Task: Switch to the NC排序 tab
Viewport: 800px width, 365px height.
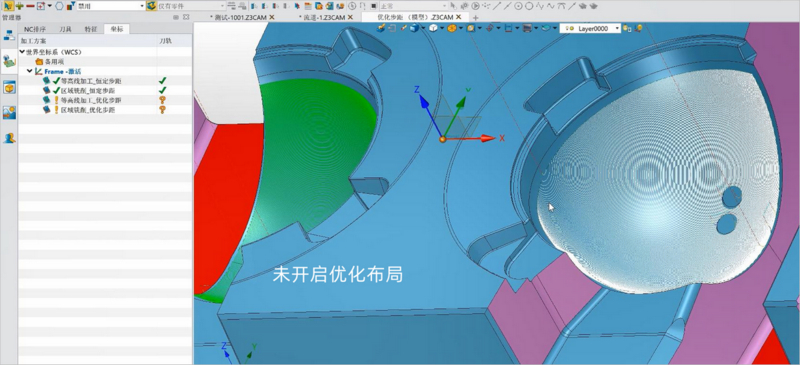Action: [x=35, y=29]
